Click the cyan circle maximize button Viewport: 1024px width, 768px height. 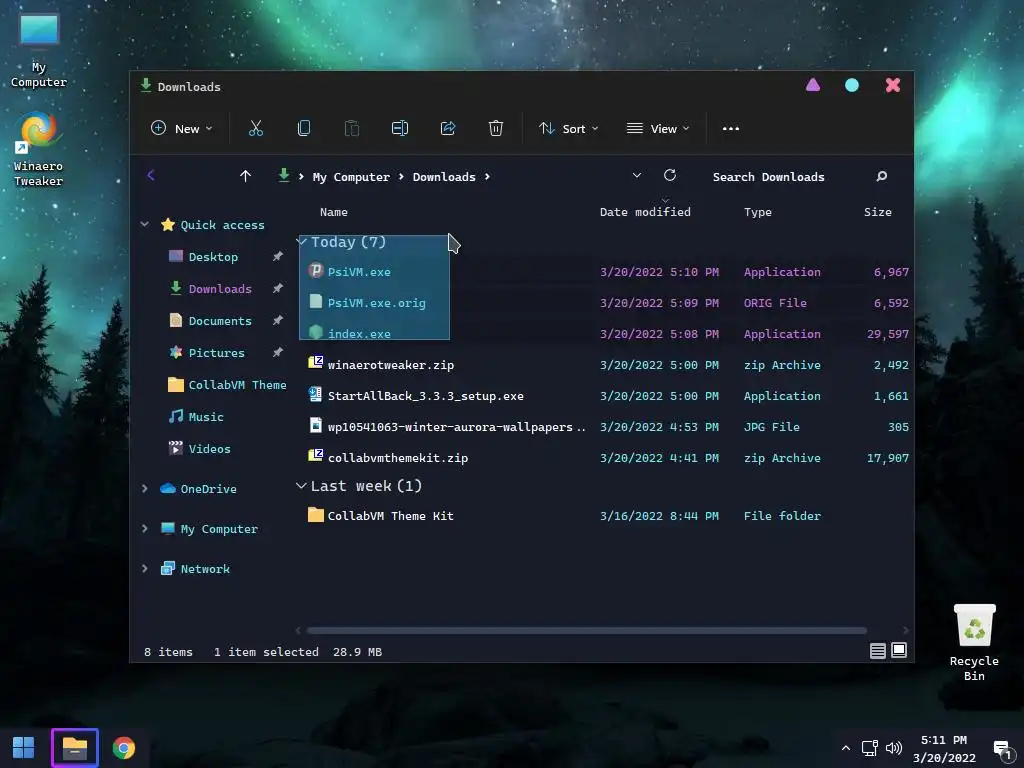[852, 85]
